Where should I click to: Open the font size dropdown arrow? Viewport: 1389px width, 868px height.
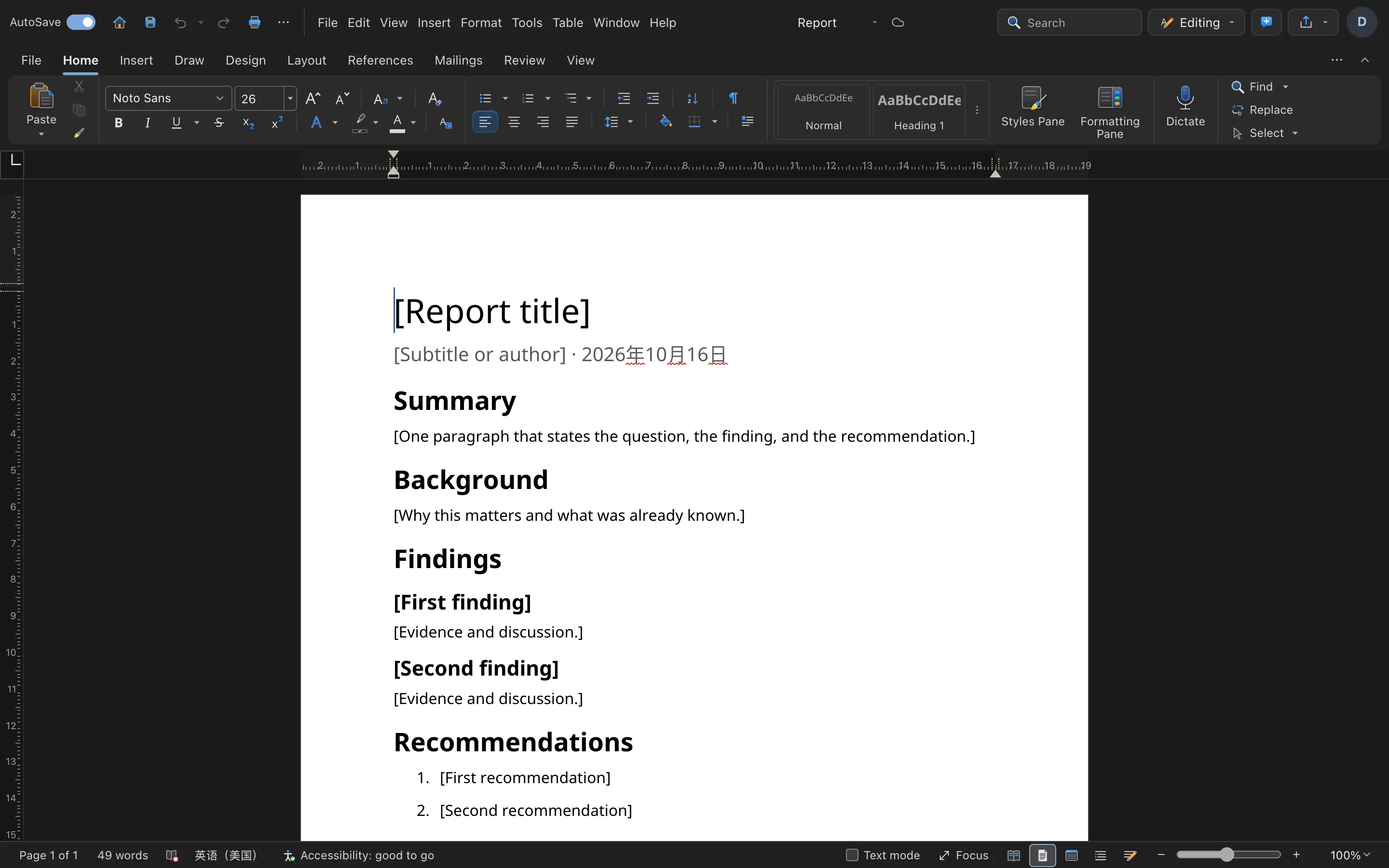pos(290,98)
